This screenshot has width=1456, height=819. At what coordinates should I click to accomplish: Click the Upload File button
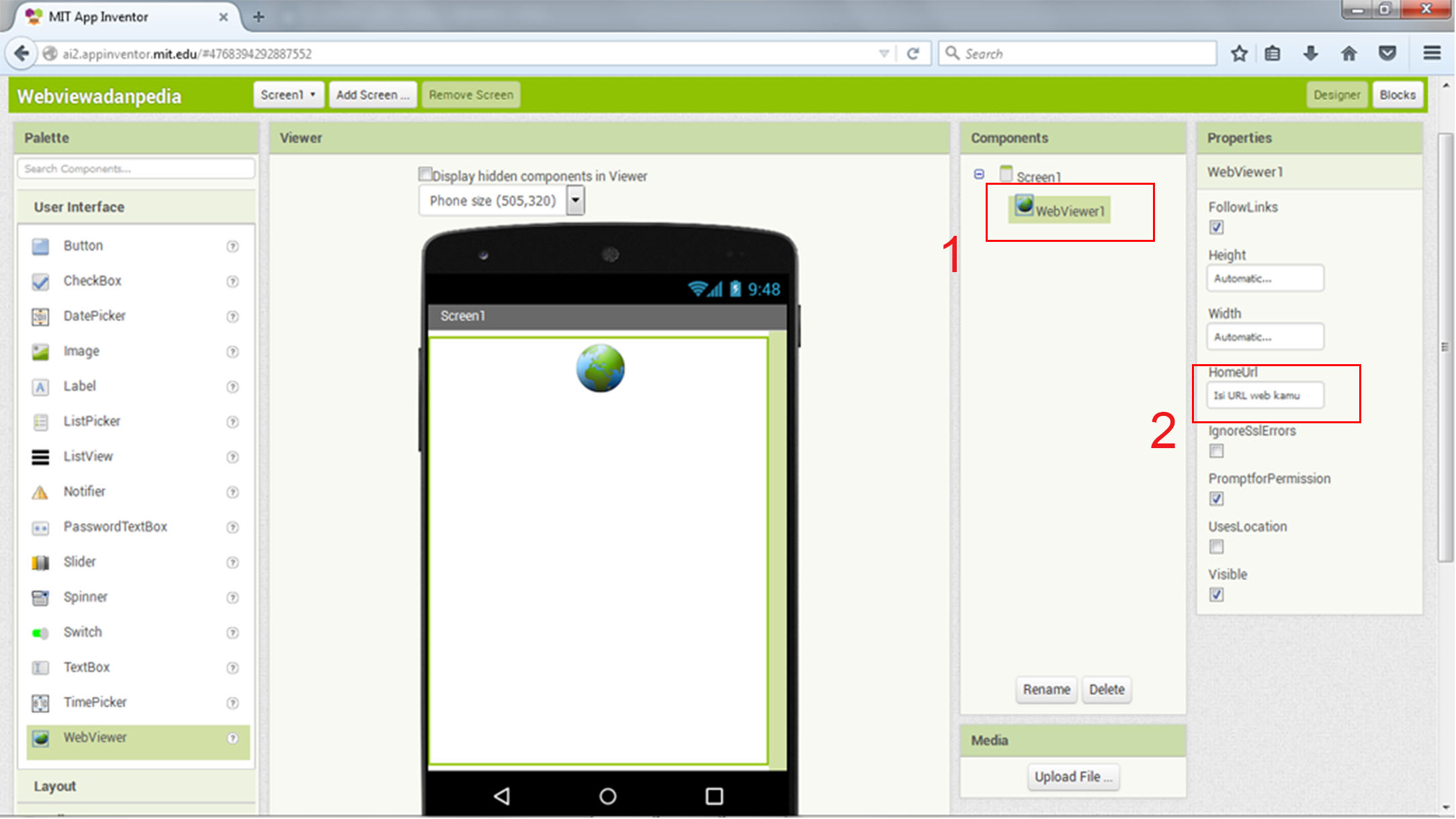coord(1073,777)
